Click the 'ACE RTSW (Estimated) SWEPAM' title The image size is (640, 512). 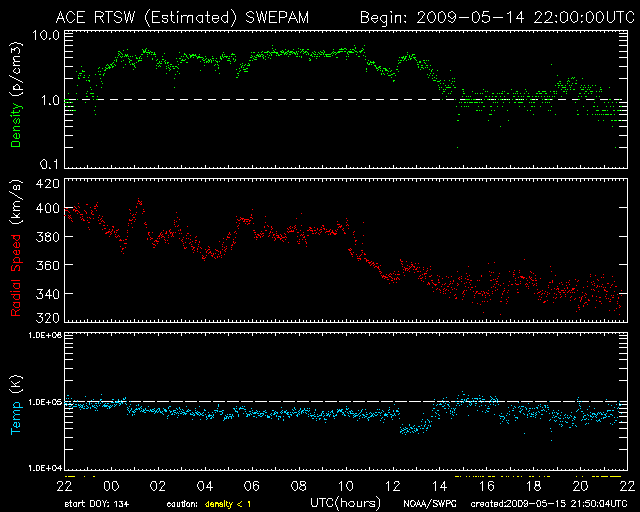click(x=182, y=18)
